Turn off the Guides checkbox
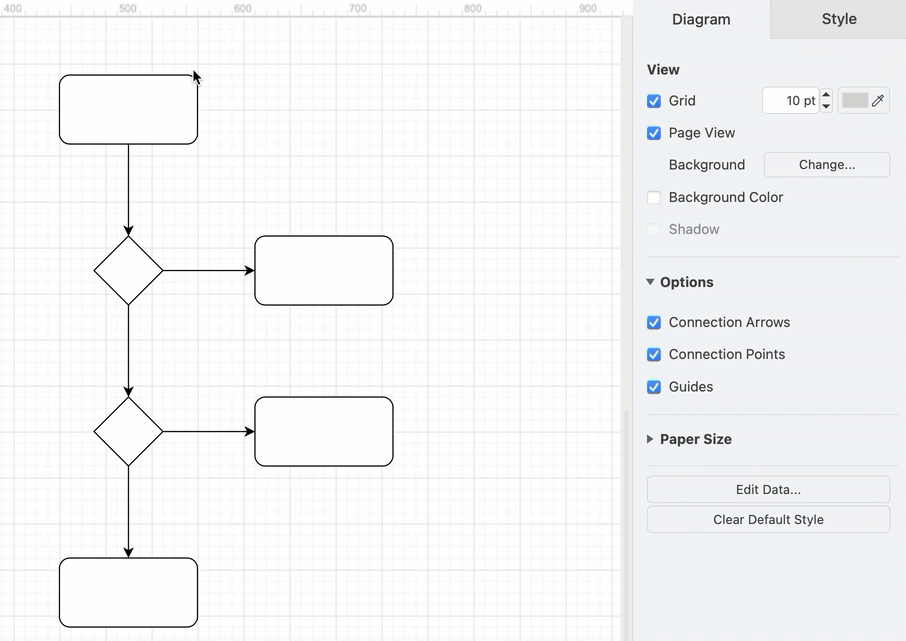 [653, 387]
